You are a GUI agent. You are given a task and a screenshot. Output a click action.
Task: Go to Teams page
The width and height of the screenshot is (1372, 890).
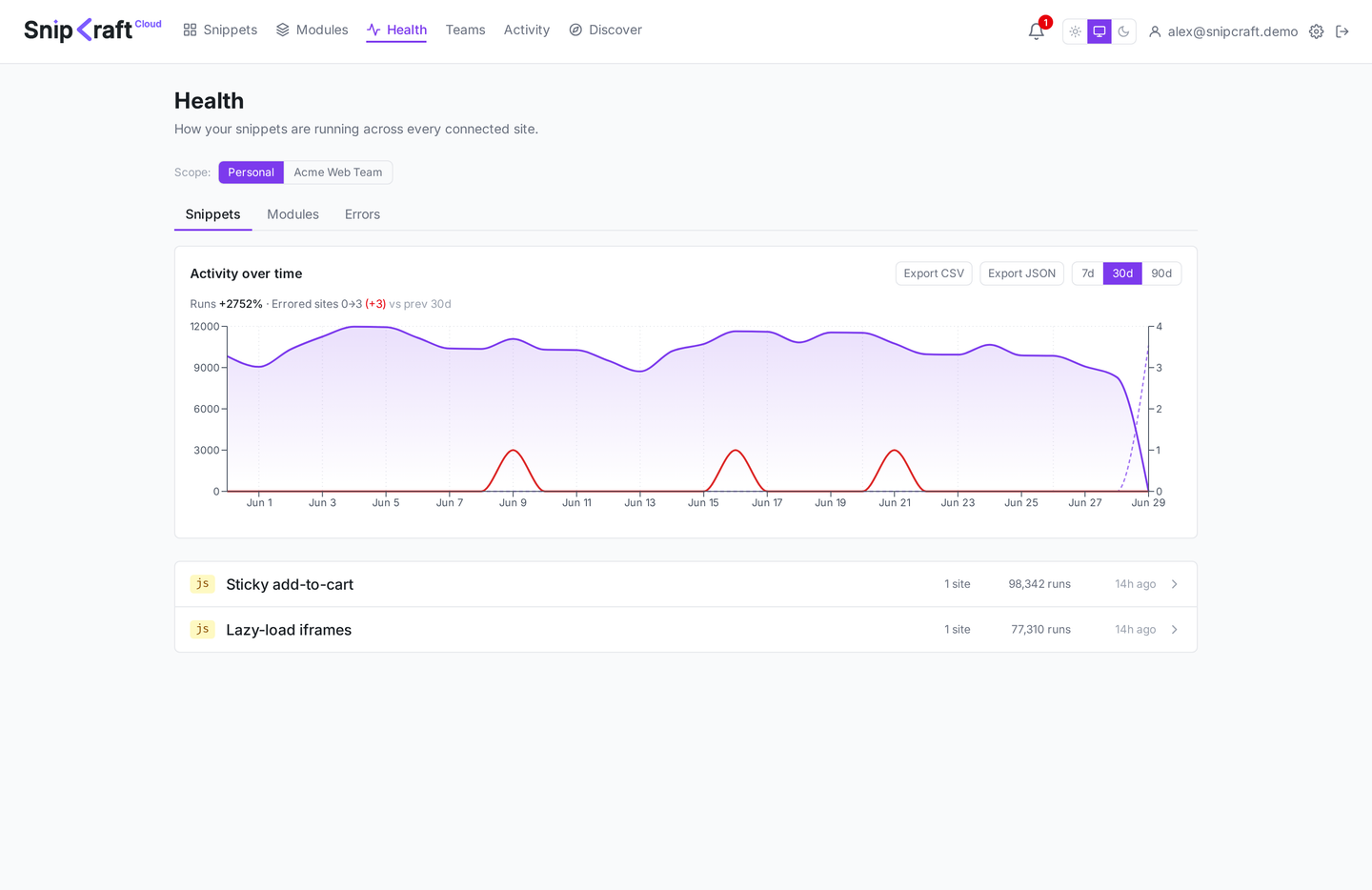(465, 30)
